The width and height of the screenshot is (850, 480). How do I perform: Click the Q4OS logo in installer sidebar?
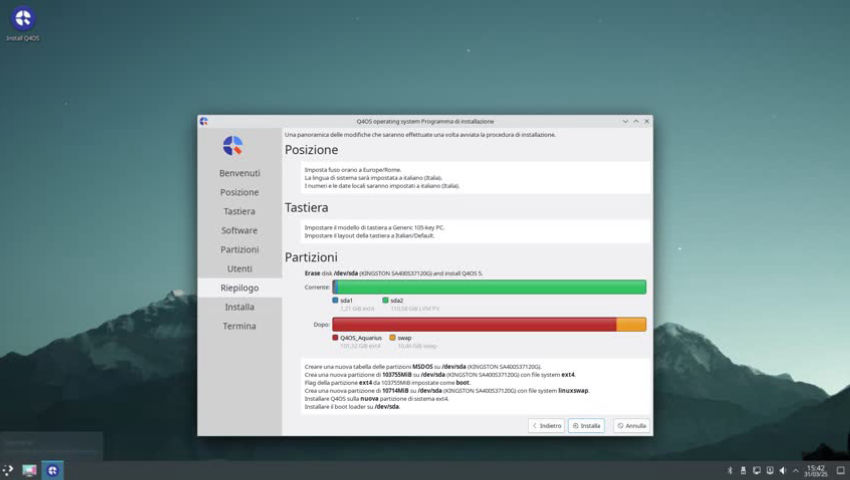(232, 146)
